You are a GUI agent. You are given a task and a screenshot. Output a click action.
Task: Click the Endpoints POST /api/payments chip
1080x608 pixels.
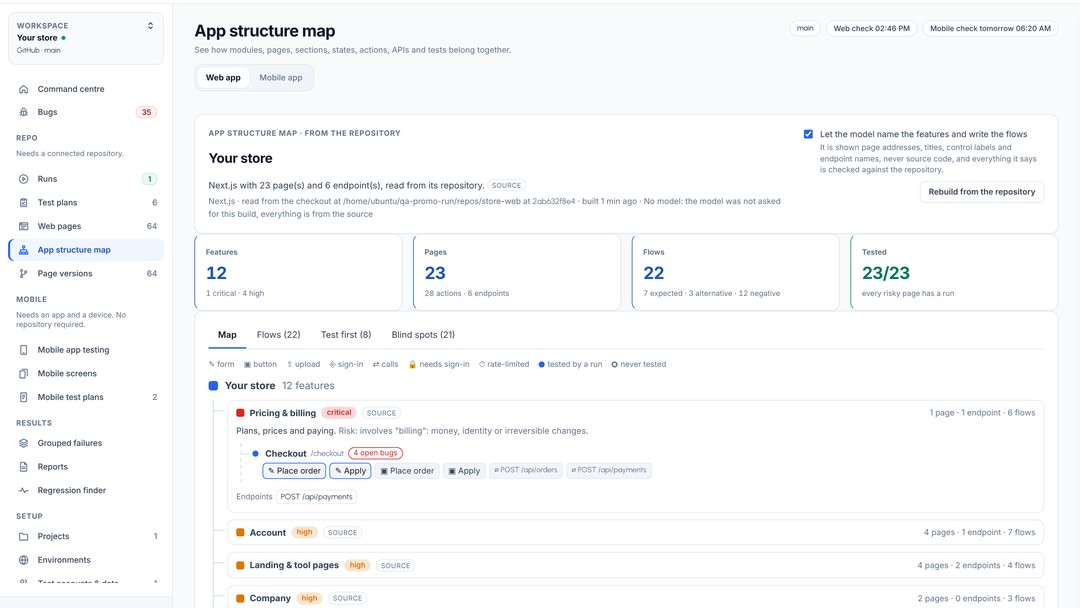pyautogui.click(x=316, y=496)
